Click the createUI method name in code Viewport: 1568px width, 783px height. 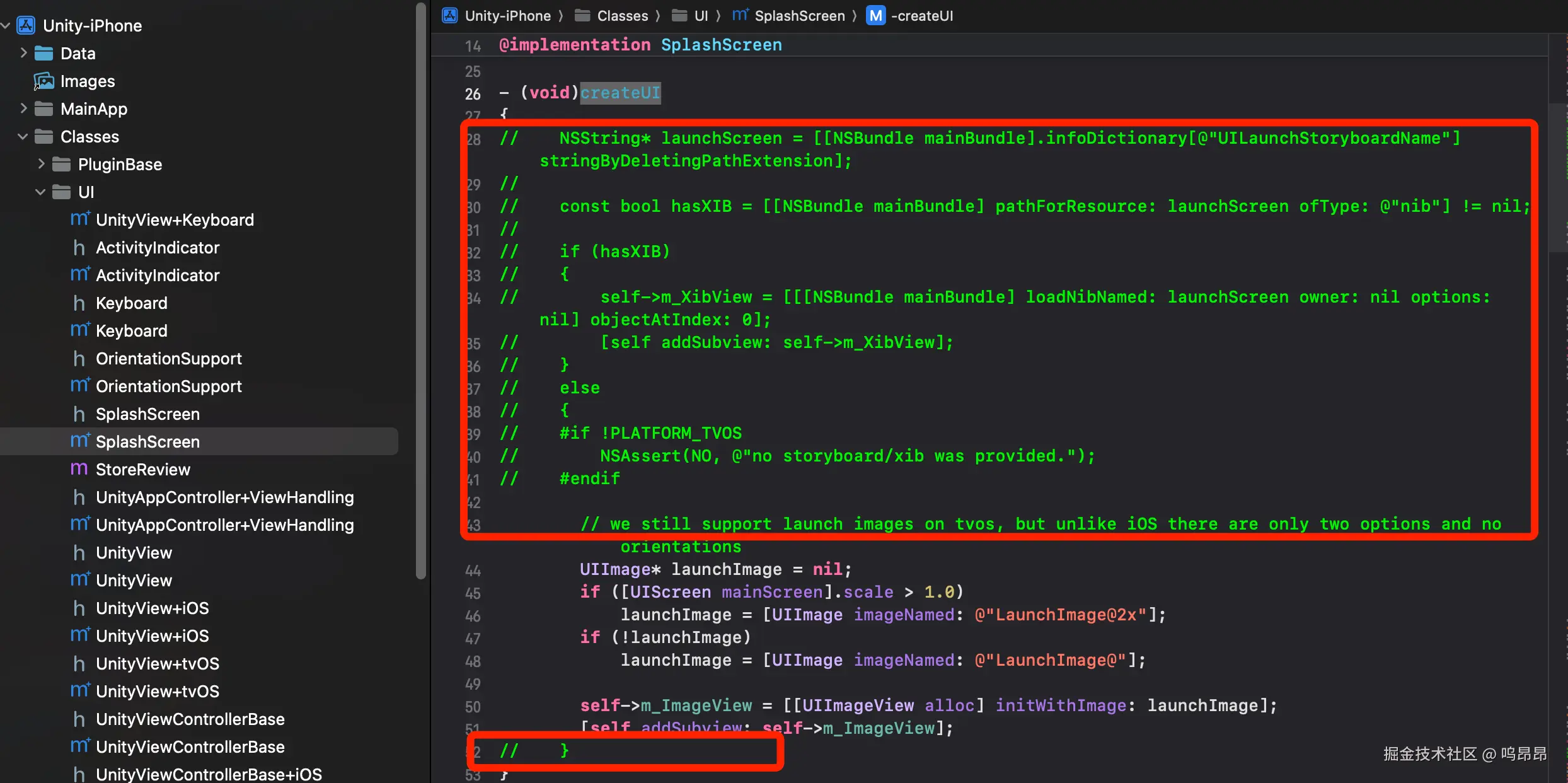pyautogui.click(x=620, y=93)
